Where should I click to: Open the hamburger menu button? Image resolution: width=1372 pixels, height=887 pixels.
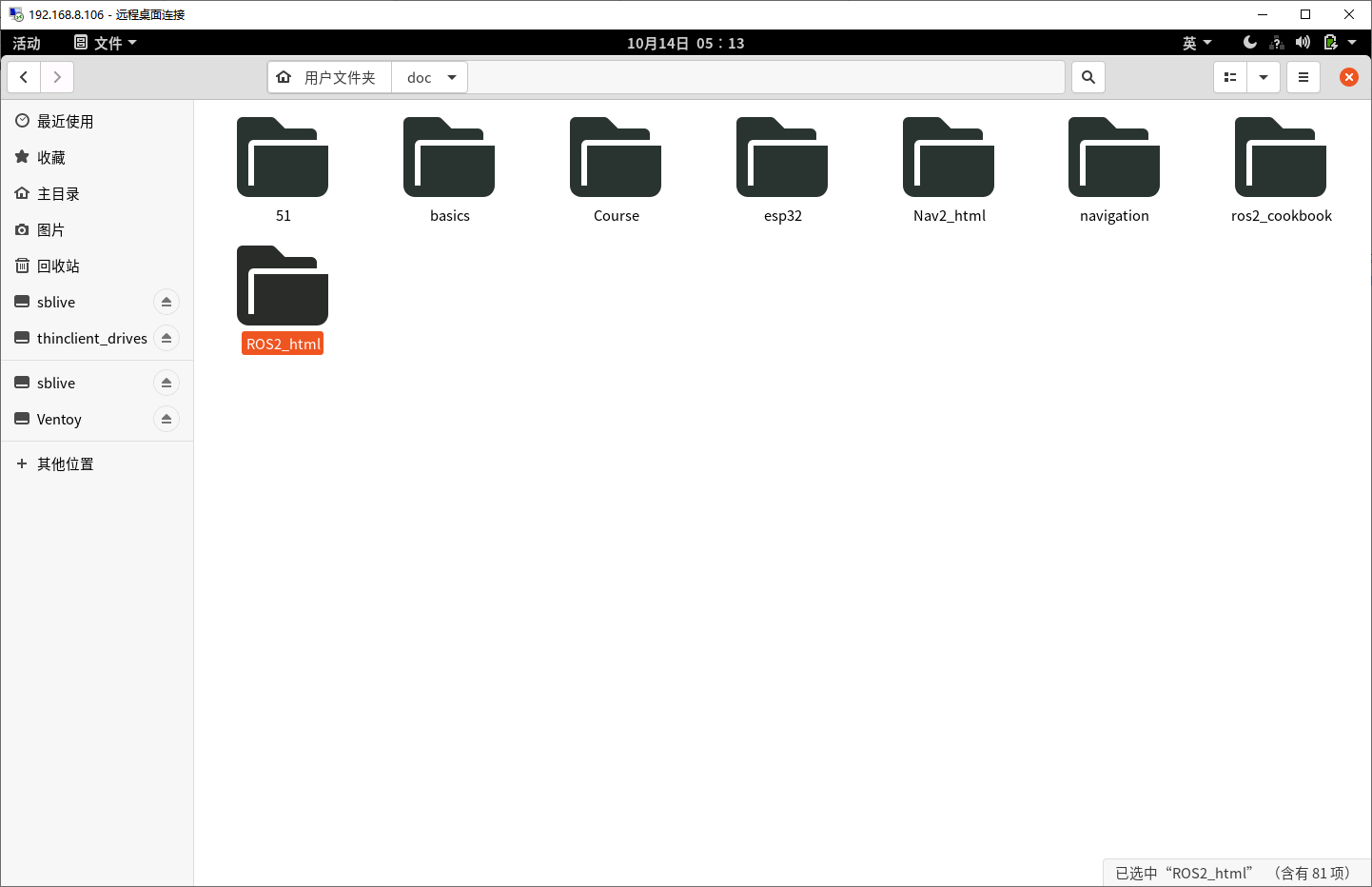tap(1303, 77)
